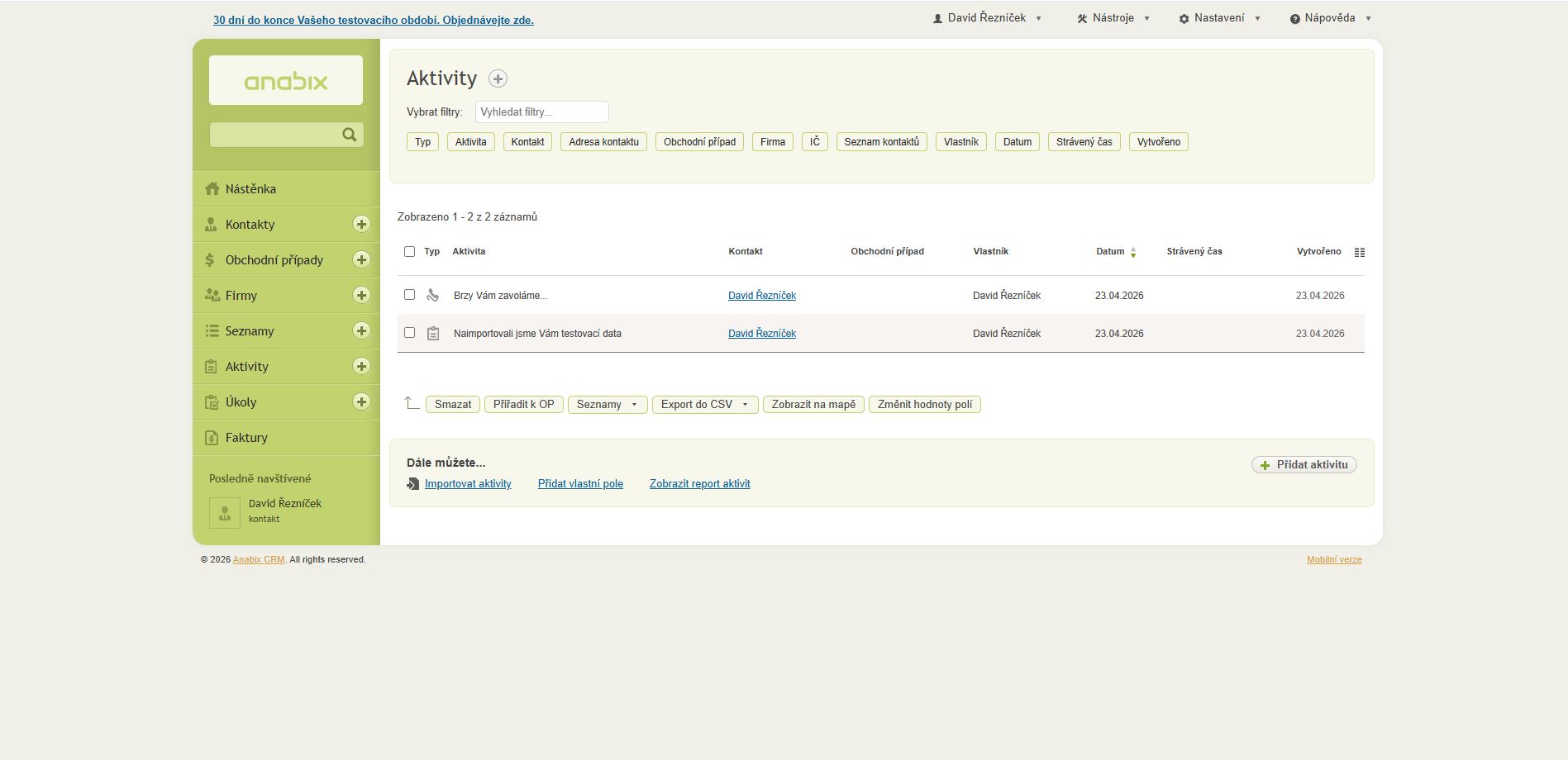
Task: Click David Řezníček avatar in recently visited
Action: point(225,512)
